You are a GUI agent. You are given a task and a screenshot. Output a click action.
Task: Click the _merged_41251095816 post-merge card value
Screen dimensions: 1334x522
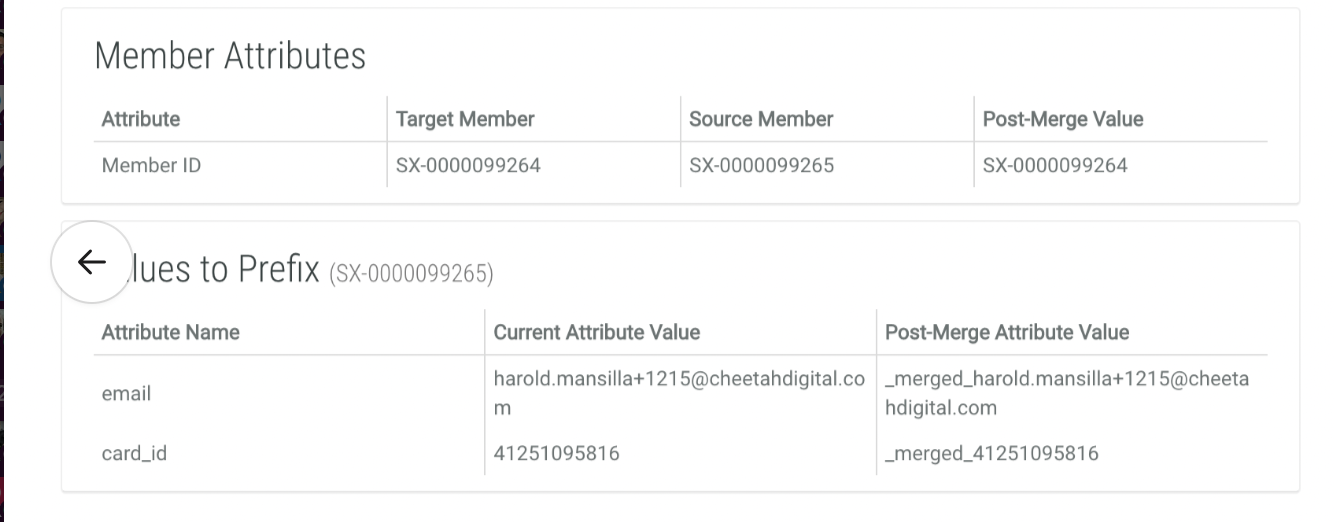[991, 454]
